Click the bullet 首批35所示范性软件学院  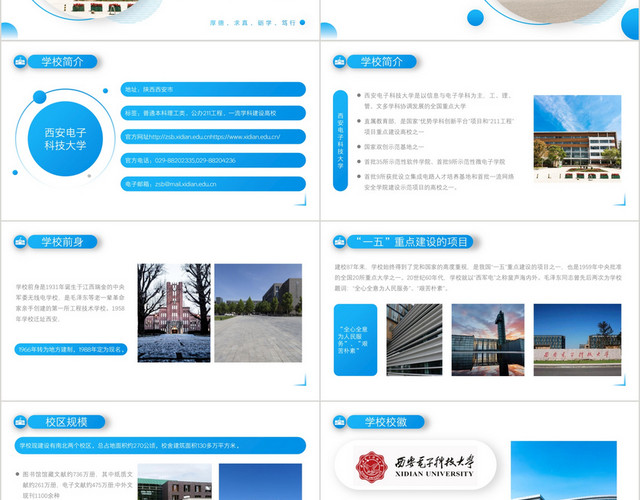(x=435, y=162)
